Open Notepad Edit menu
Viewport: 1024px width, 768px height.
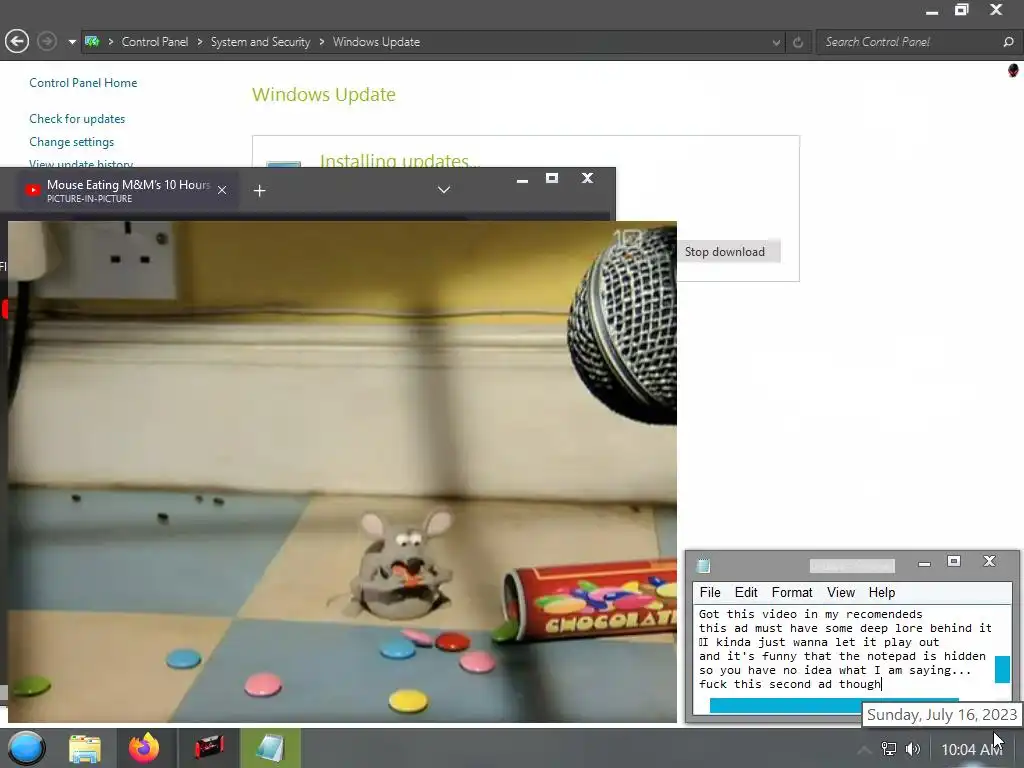(x=746, y=592)
